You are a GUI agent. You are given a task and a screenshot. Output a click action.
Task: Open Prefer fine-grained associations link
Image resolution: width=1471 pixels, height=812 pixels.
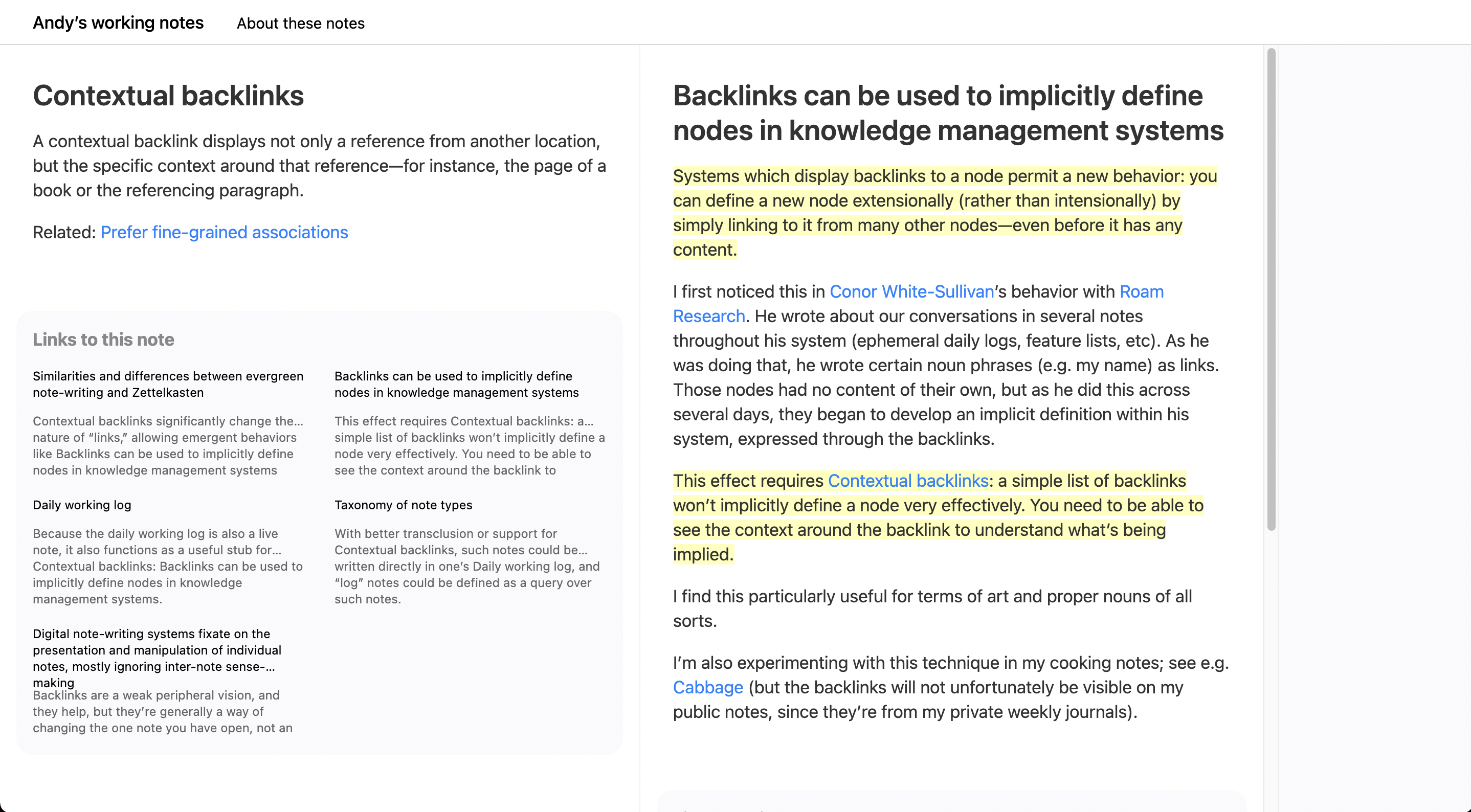point(224,233)
